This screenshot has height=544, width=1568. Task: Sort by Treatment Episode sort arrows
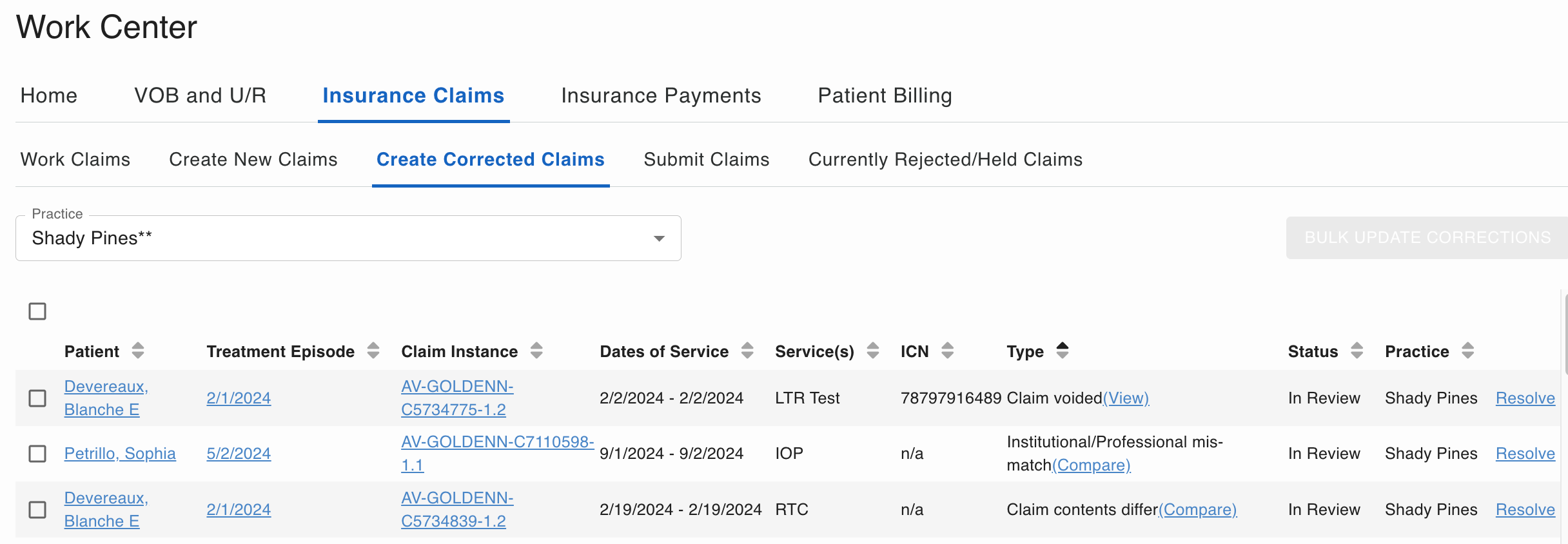pos(373,351)
